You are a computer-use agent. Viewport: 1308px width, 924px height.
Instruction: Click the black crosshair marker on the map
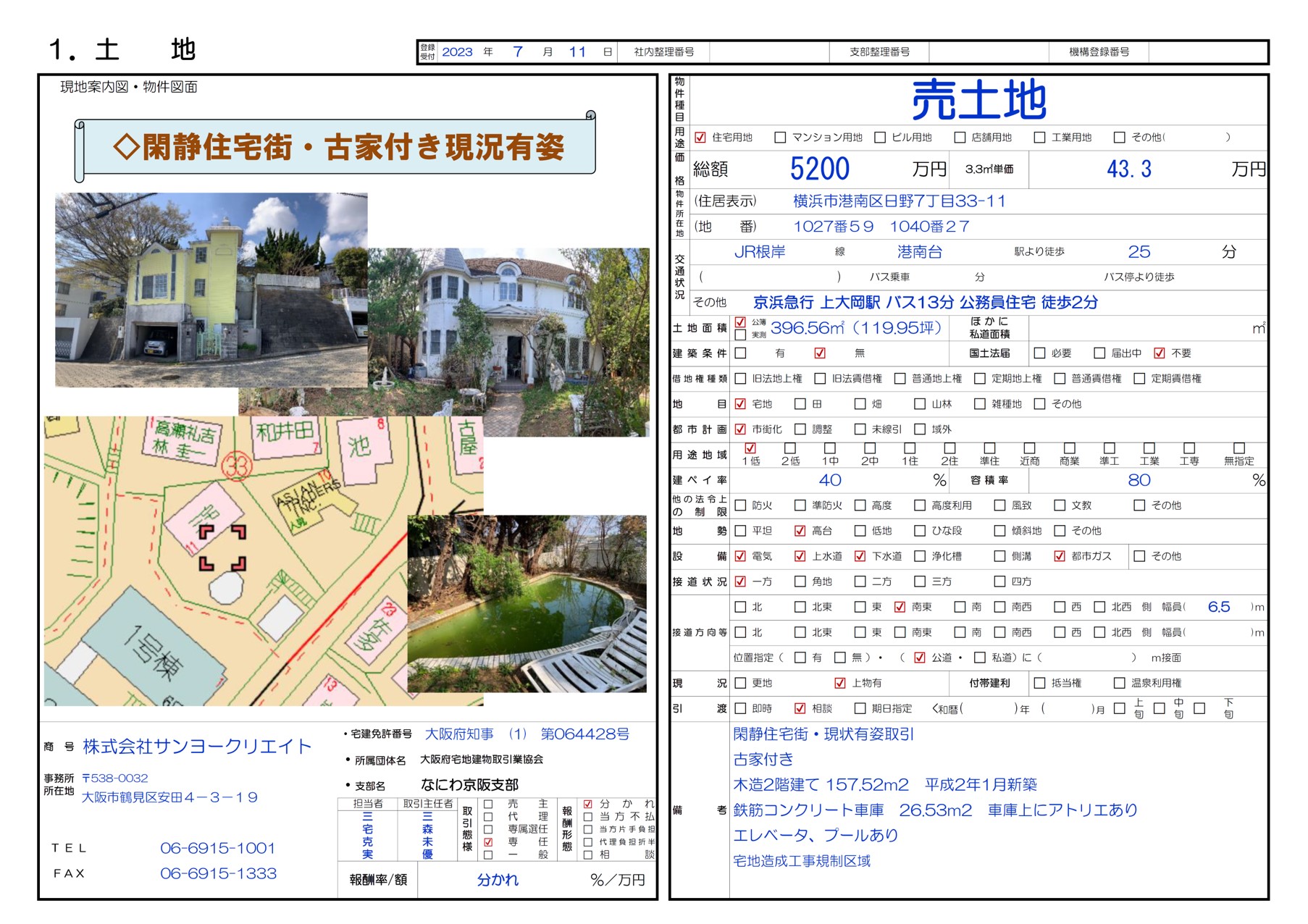point(222,547)
